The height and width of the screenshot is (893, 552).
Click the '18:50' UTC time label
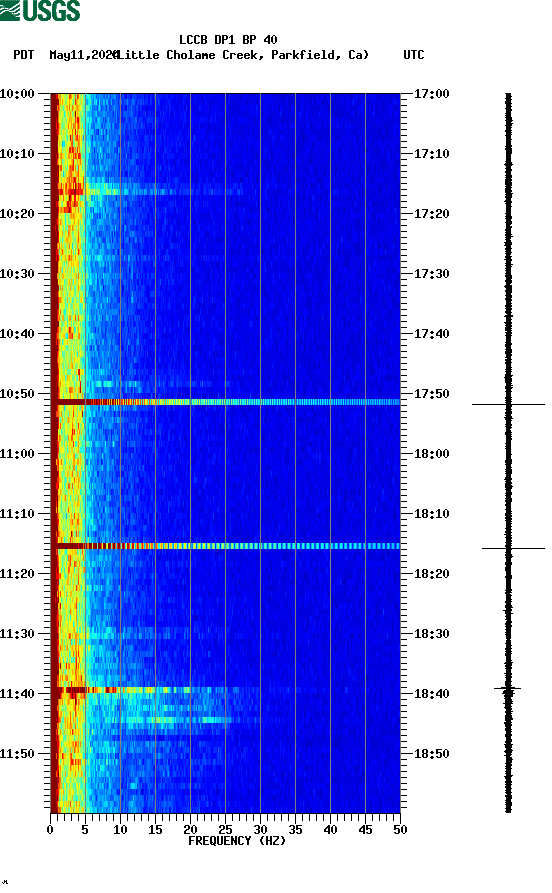(431, 753)
